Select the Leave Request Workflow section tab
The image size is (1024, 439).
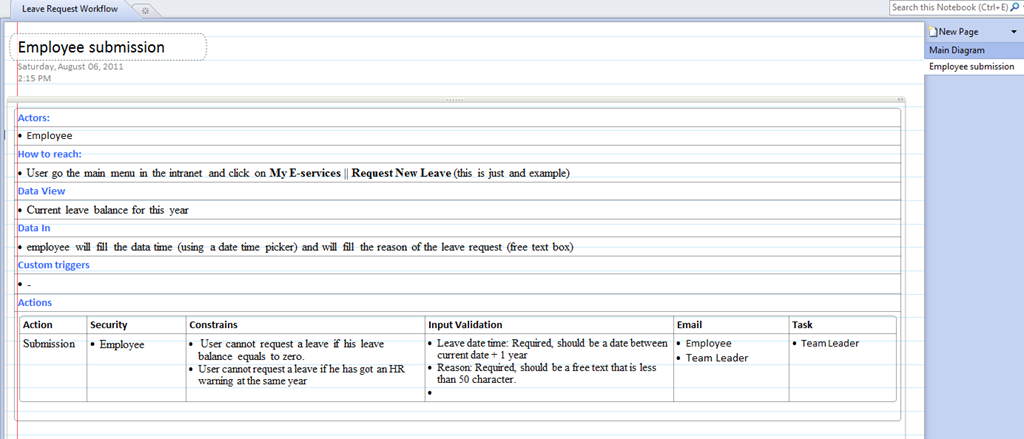pyautogui.click(x=69, y=8)
